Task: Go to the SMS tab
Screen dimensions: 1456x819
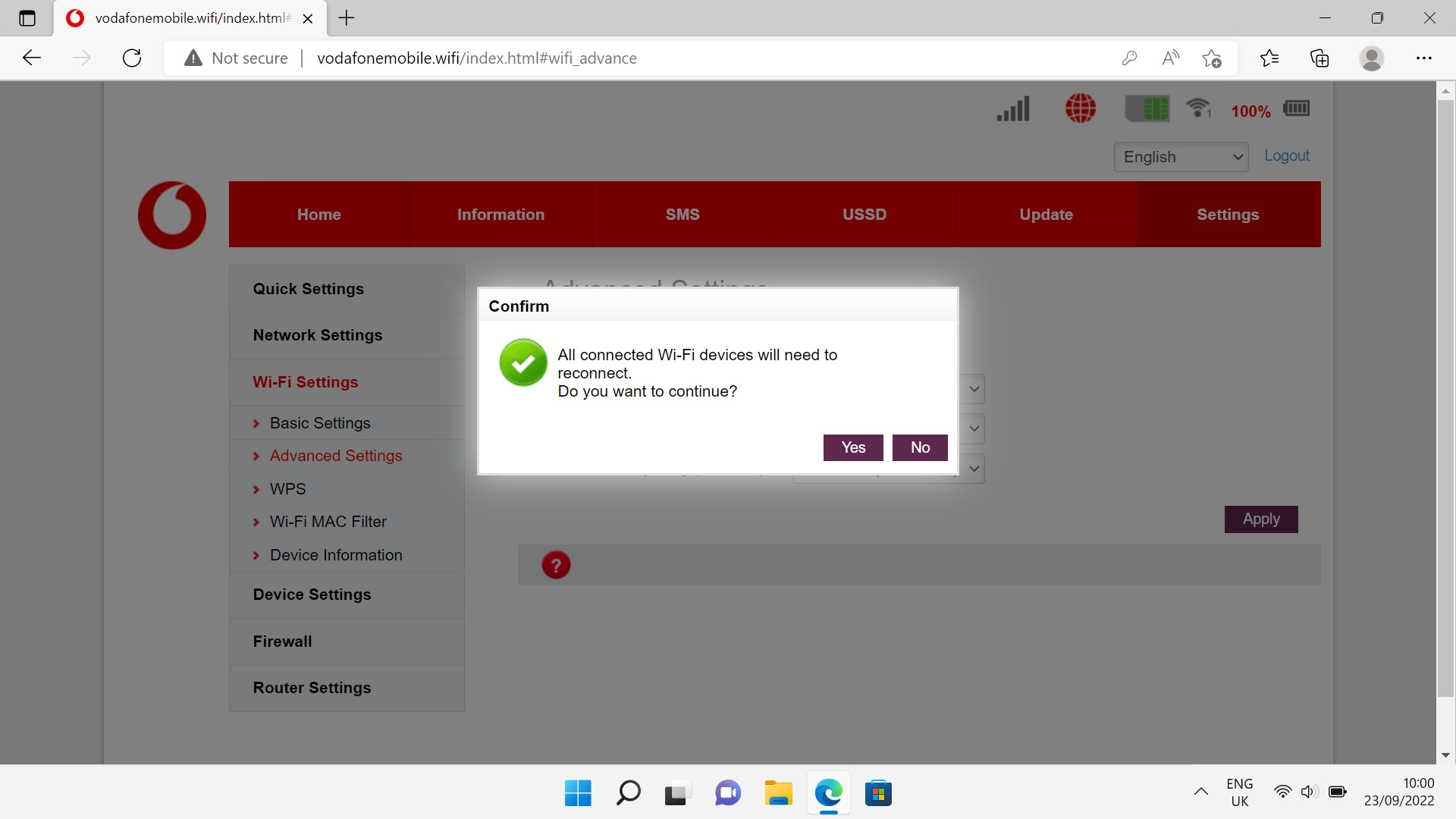Action: [x=682, y=215]
